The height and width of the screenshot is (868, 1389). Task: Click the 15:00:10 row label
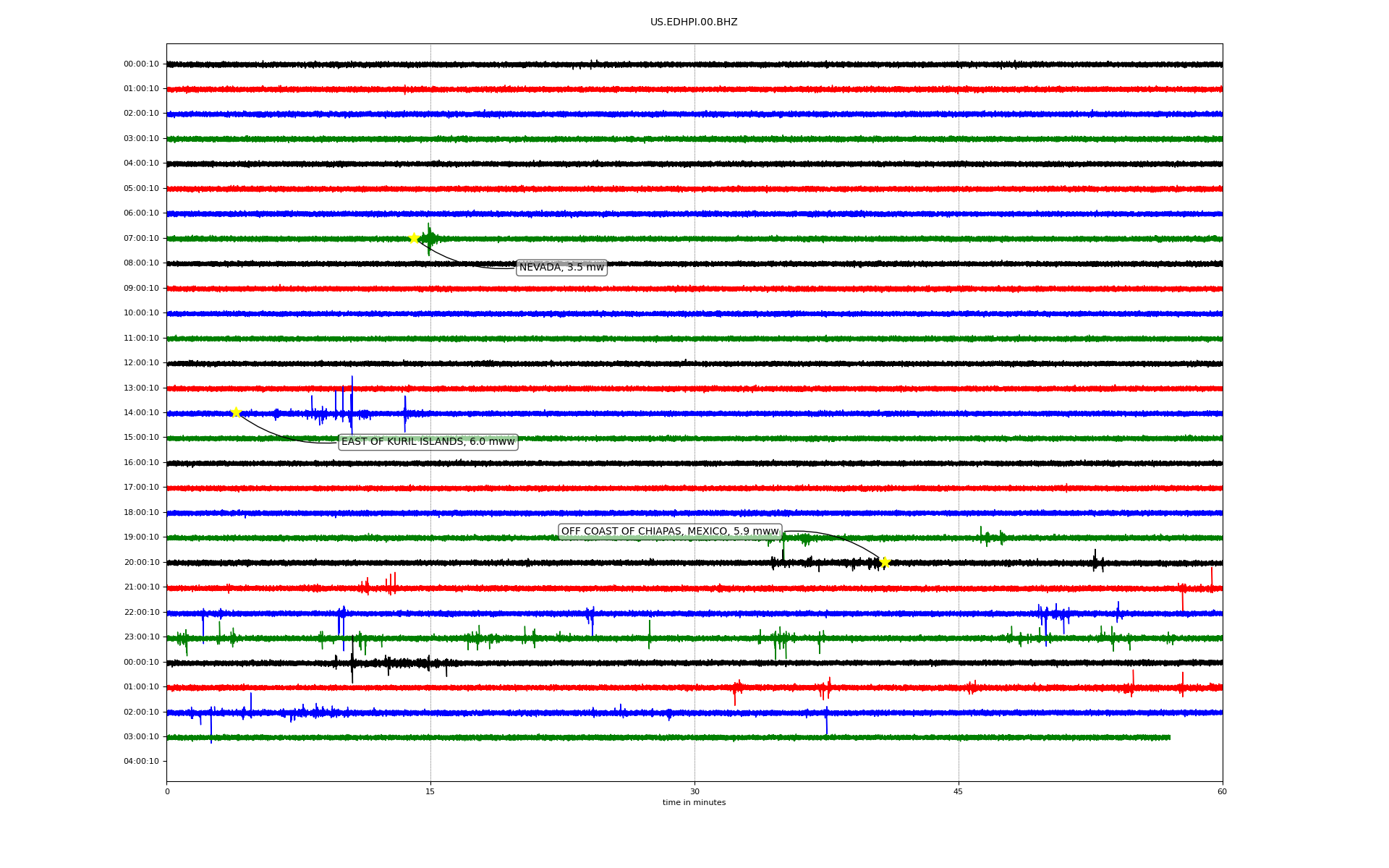coord(141,438)
